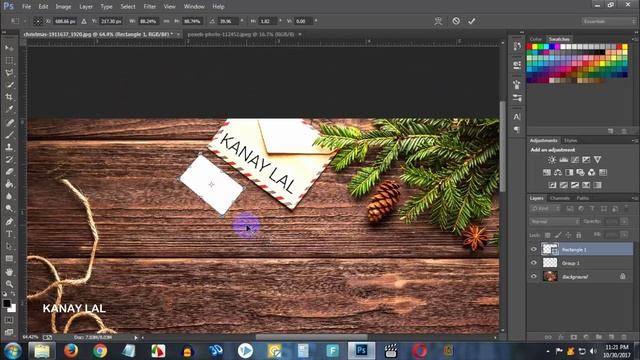
Task: Select the Hand tool
Action: point(9,271)
